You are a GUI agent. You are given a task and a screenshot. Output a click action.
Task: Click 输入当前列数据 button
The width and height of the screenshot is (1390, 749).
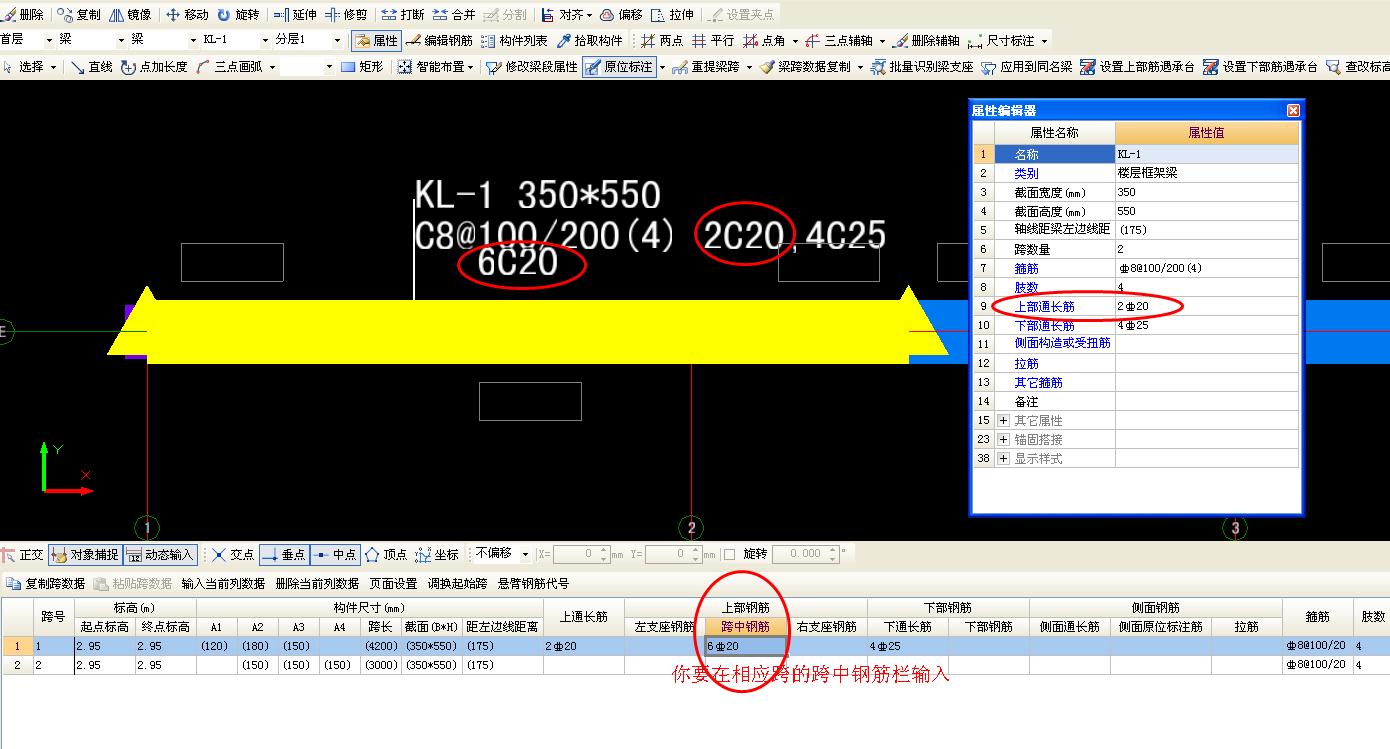tap(223, 584)
